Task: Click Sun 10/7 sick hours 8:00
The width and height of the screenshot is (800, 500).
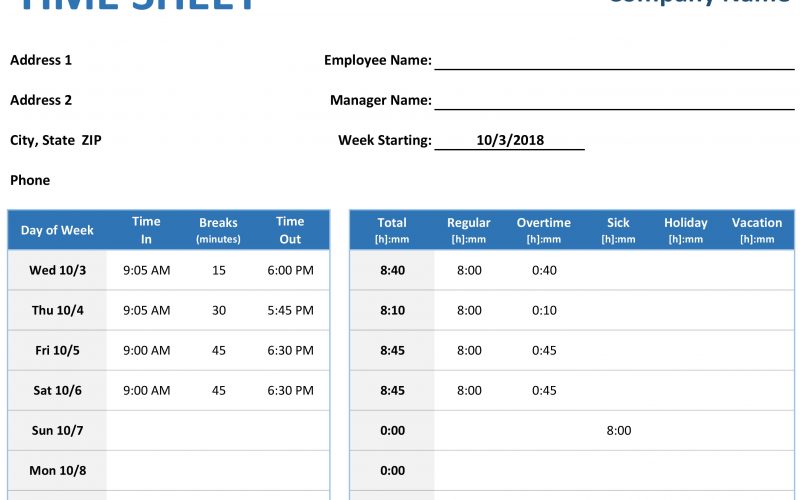Action: click(619, 431)
